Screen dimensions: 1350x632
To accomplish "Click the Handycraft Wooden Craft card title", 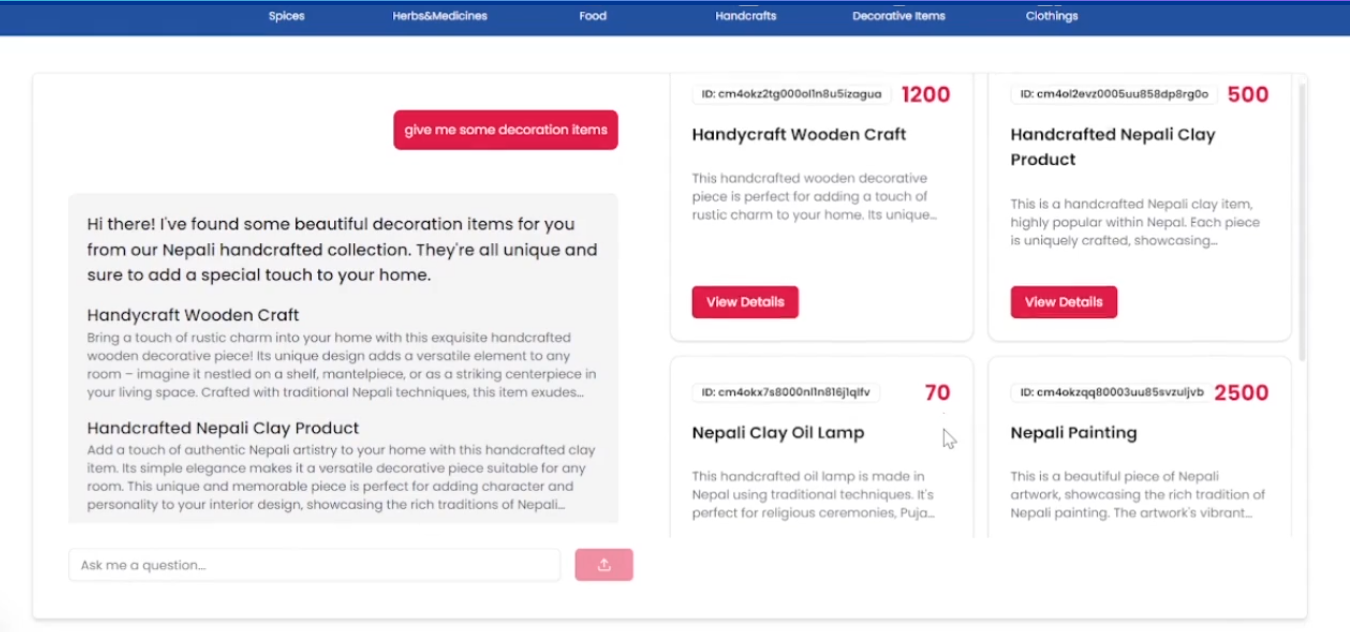I will coord(799,134).
